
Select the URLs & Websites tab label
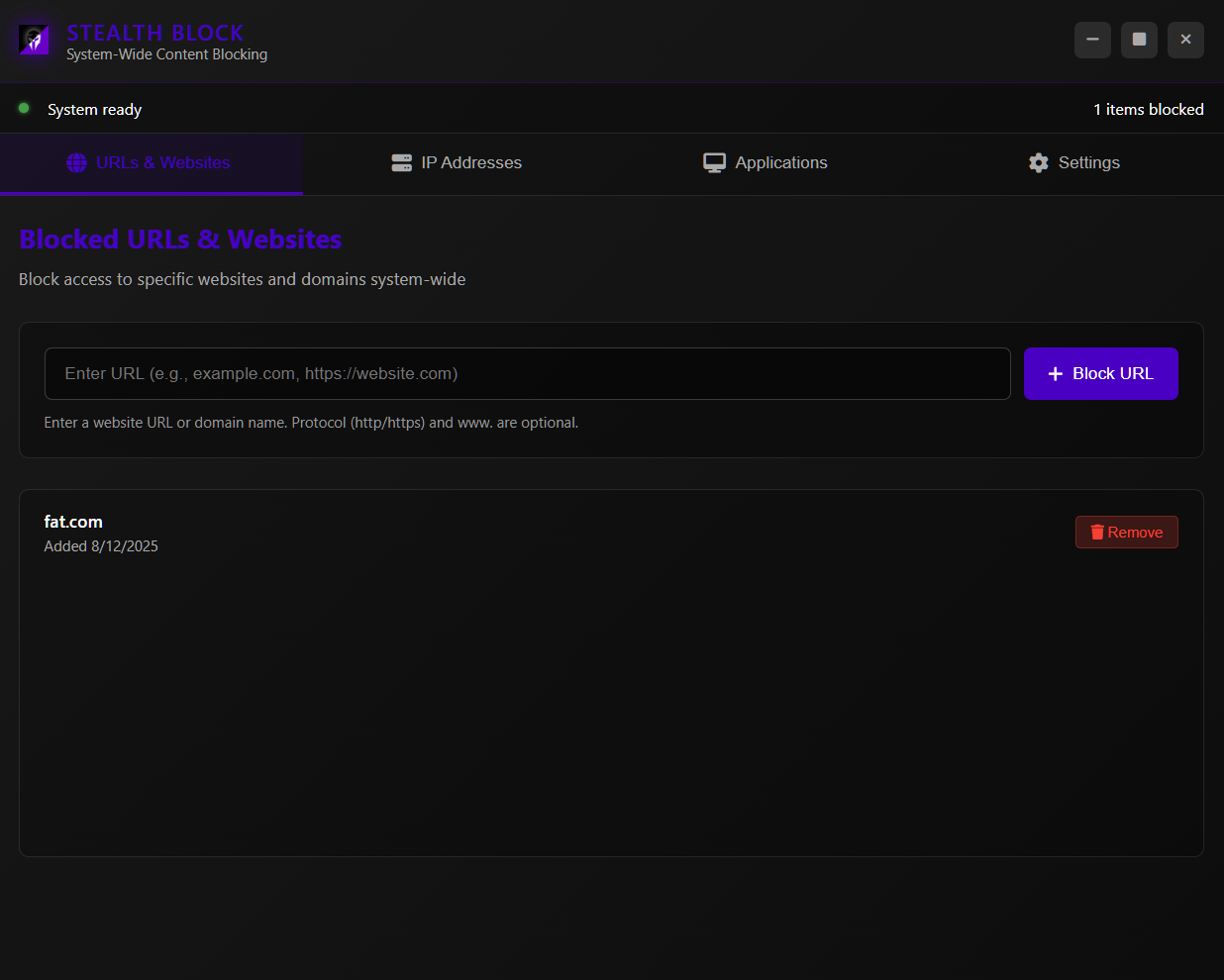[162, 163]
